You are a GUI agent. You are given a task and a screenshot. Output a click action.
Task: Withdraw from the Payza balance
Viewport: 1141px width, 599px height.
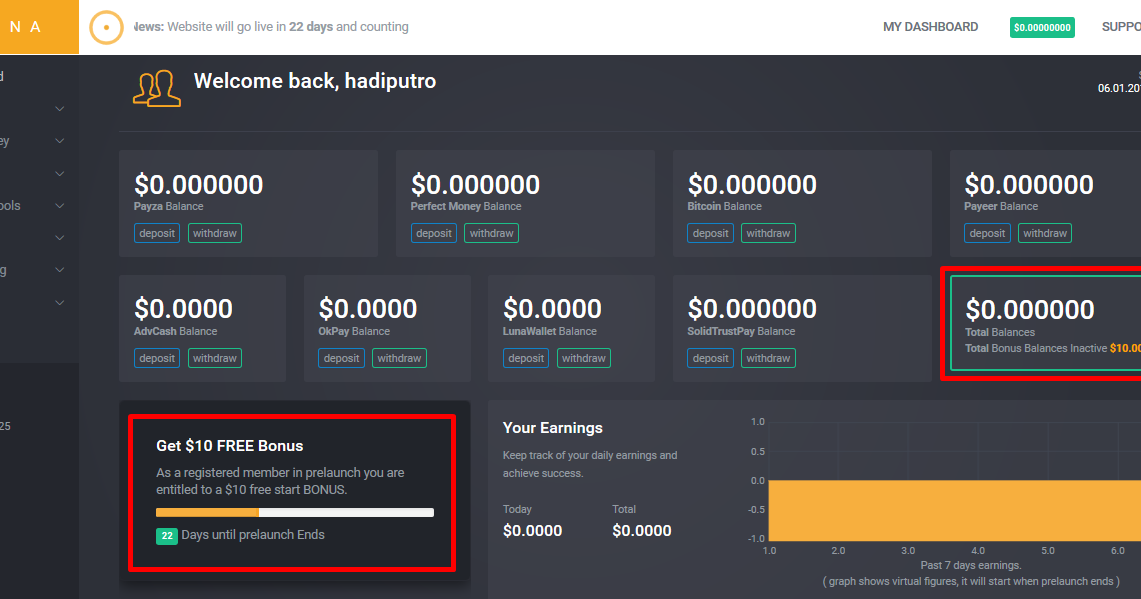[215, 233]
